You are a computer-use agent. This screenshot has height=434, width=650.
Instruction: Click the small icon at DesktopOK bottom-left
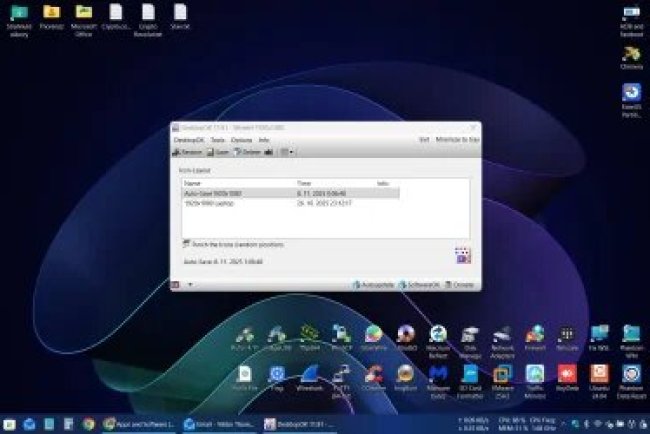tap(175, 285)
